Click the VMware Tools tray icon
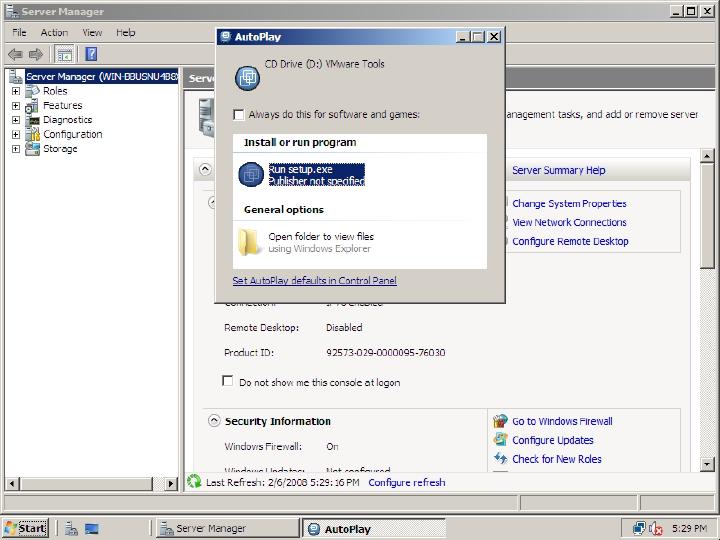The width and height of the screenshot is (720, 540). (x=639, y=529)
